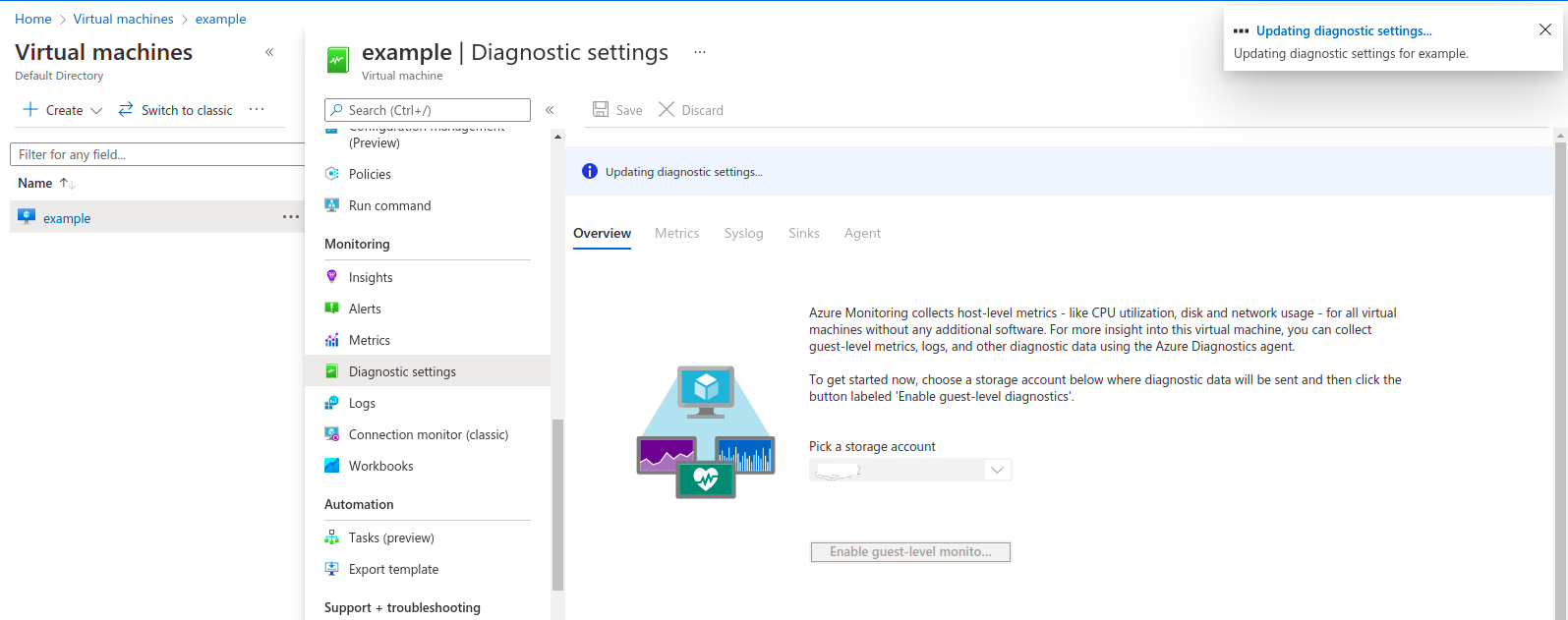Image resolution: width=1568 pixels, height=620 pixels.
Task: Open the Updating diagnostic settings notification title
Action: point(1344,30)
